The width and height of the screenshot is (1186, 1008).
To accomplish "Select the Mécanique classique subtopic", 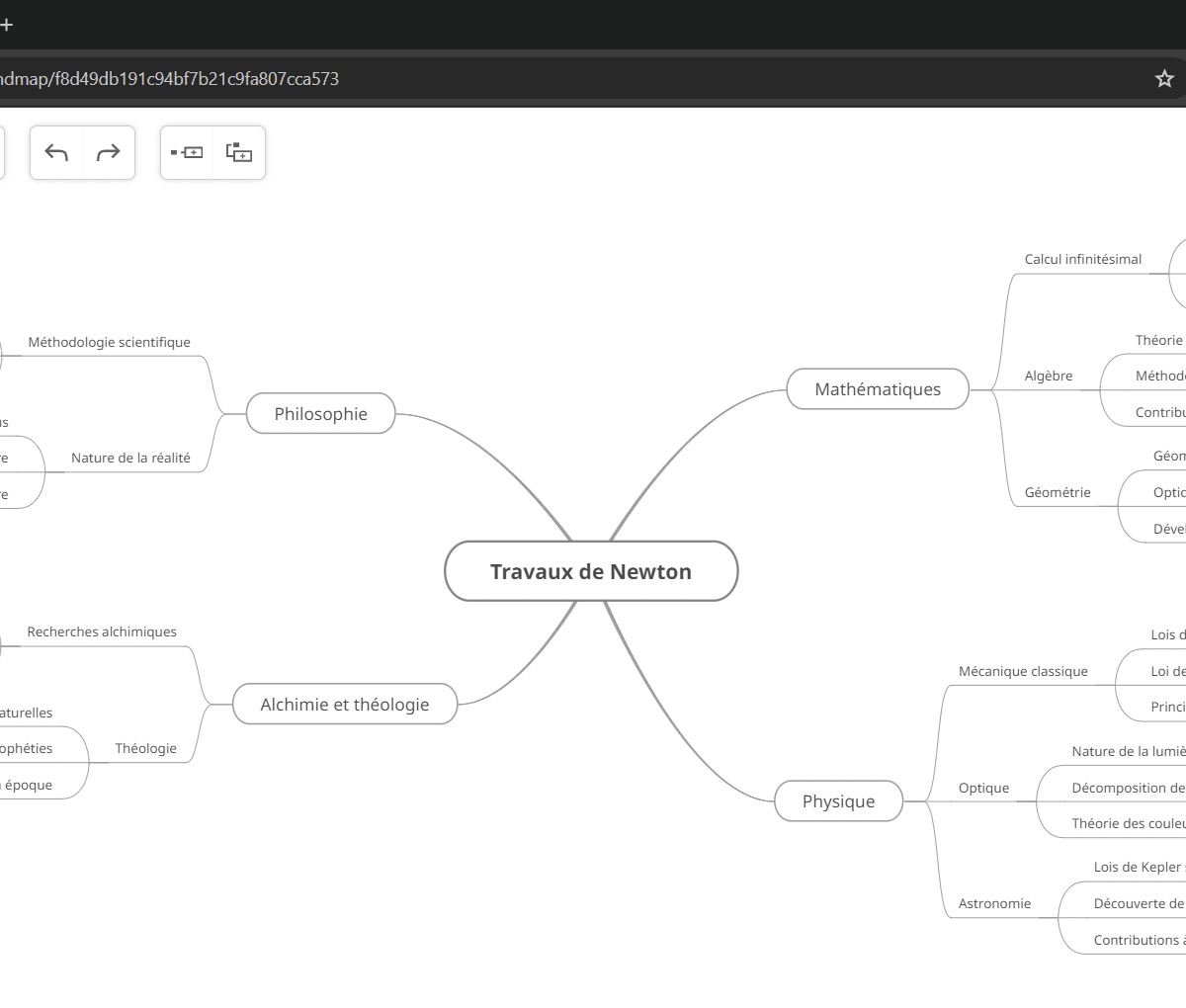I will (1023, 672).
